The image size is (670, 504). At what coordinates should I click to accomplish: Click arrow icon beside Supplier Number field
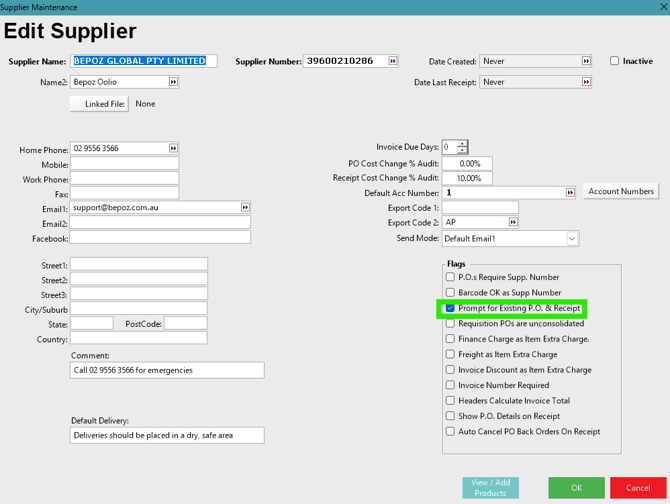[x=393, y=61]
